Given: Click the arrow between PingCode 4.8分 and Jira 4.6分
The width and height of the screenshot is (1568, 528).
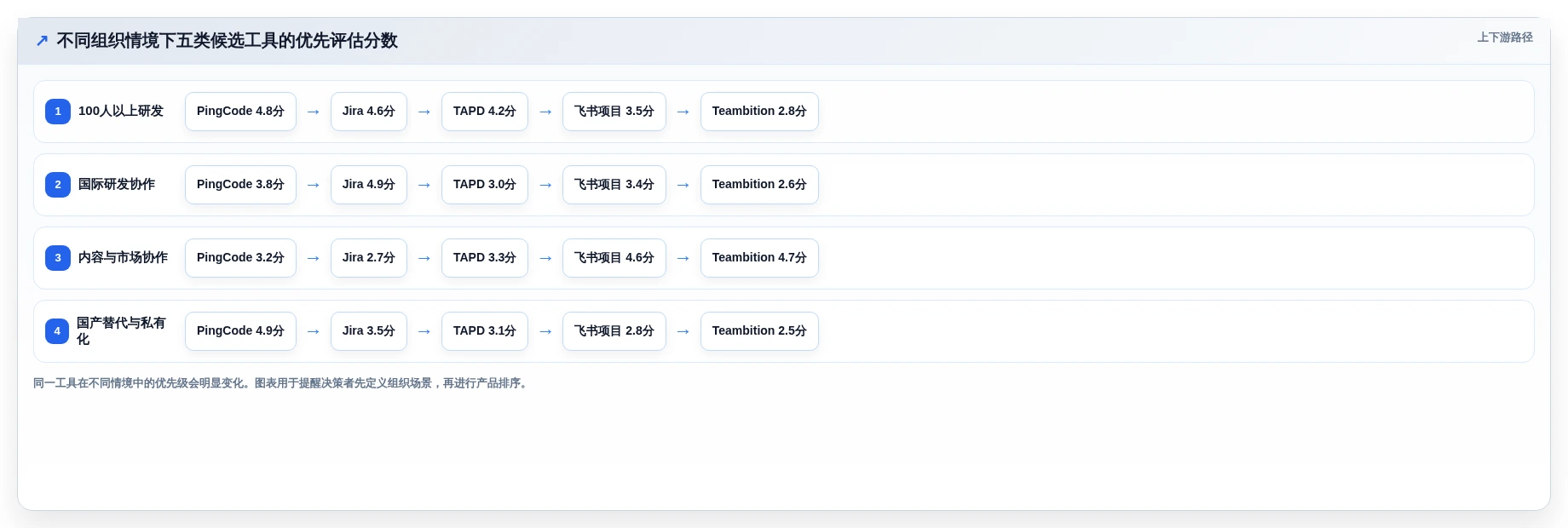Looking at the screenshot, I should point(314,112).
